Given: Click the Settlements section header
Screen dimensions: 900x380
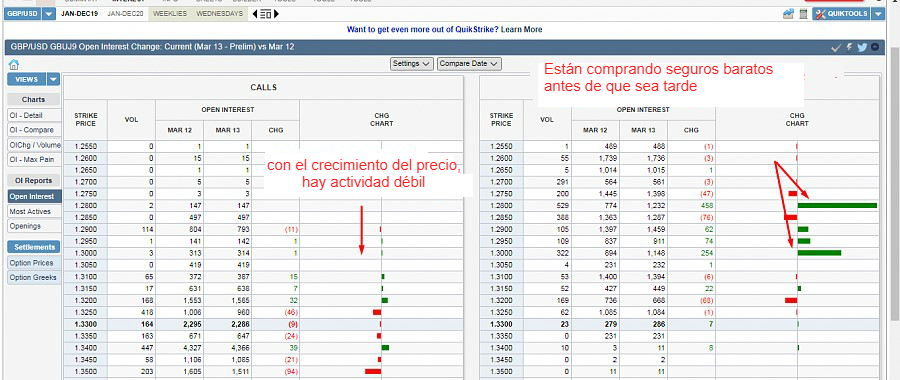Looking at the screenshot, I should click(x=34, y=247).
